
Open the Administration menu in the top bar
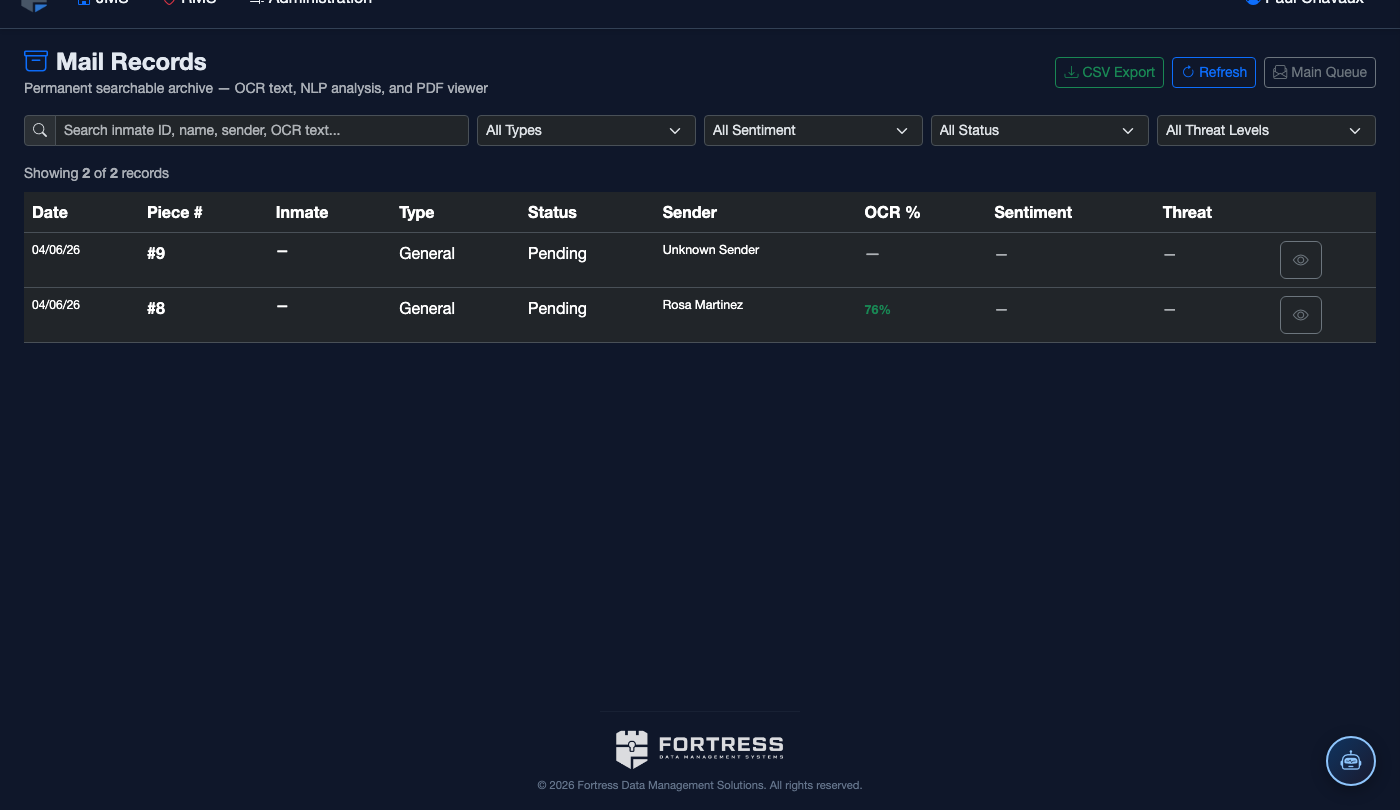tap(310, 3)
